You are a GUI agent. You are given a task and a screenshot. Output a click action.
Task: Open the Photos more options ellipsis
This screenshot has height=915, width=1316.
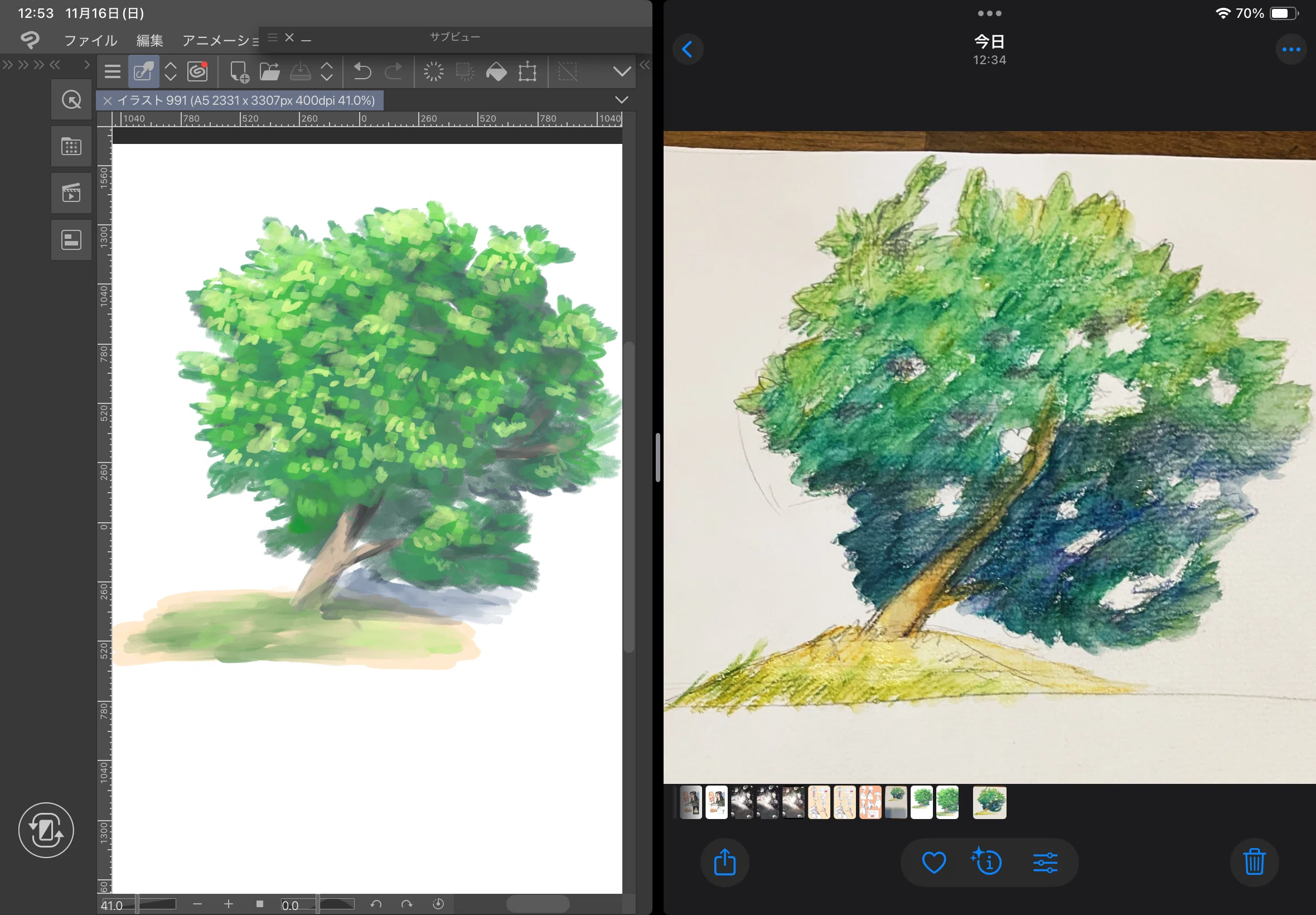tap(1291, 49)
